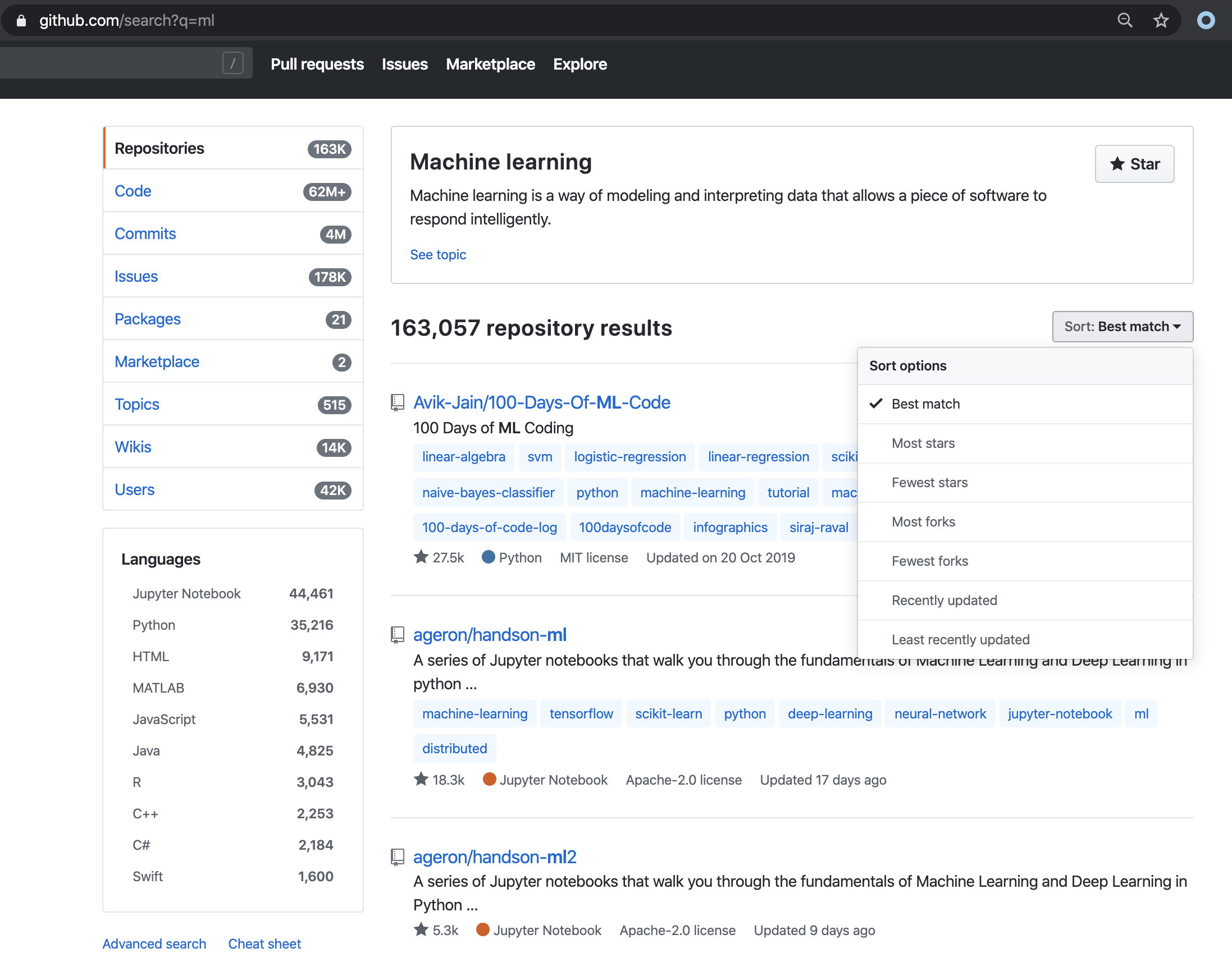
Task: Click repo icon beside ageron/handson-ml2
Action: point(398,857)
